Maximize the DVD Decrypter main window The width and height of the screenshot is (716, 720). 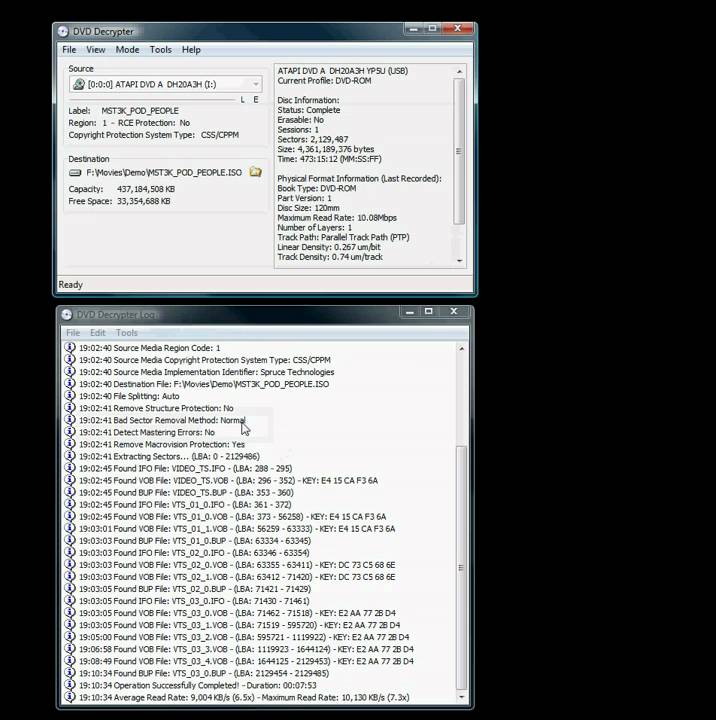point(433,28)
